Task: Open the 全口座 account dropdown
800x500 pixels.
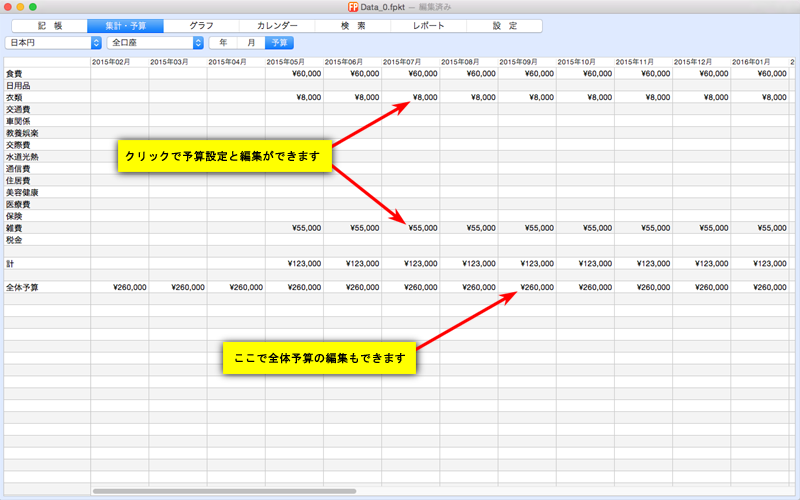Action: (155, 43)
